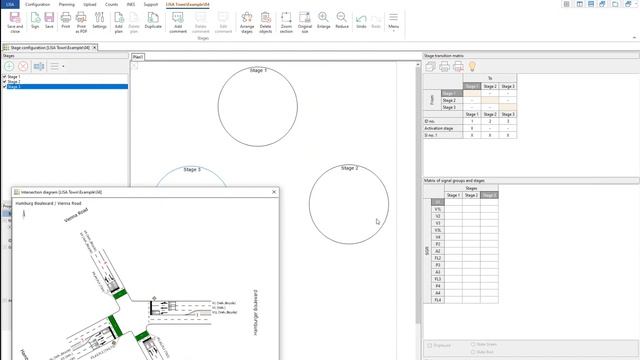Click Stage 3 column header in transition matrix
640x360 pixels.
pyautogui.click(x=508, y=87)
